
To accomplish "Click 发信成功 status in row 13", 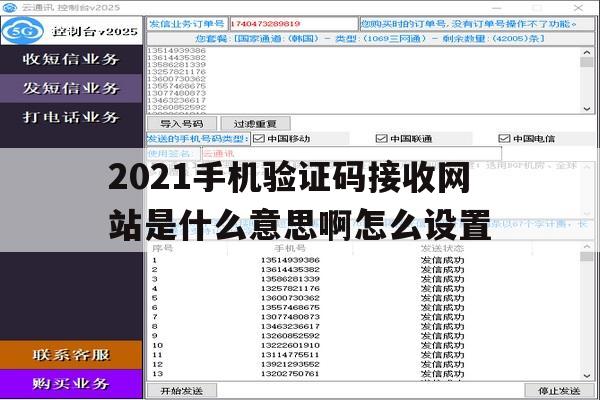I will tap(442, 374).
